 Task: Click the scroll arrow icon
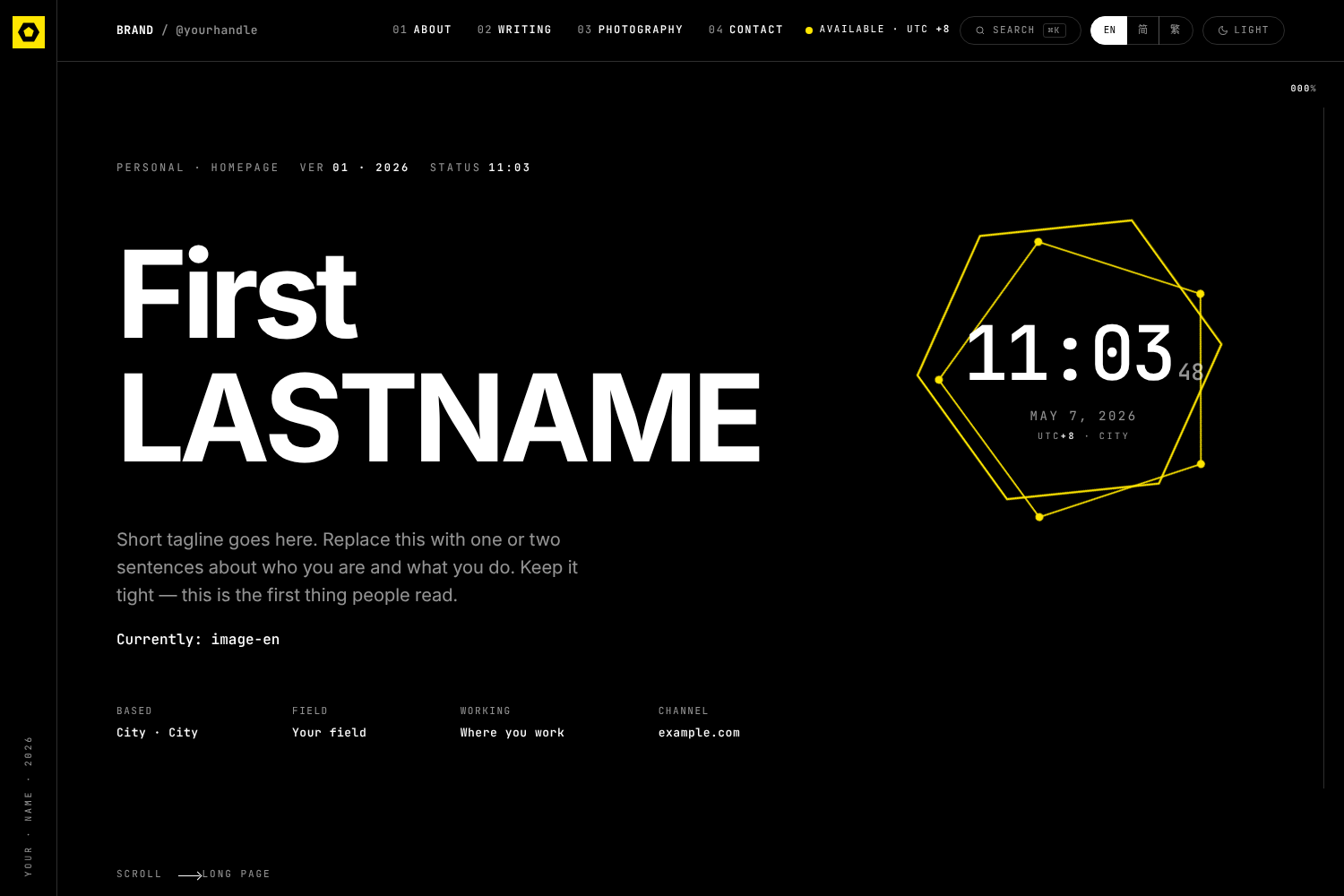pyautogui.click(x=190, y=875)
